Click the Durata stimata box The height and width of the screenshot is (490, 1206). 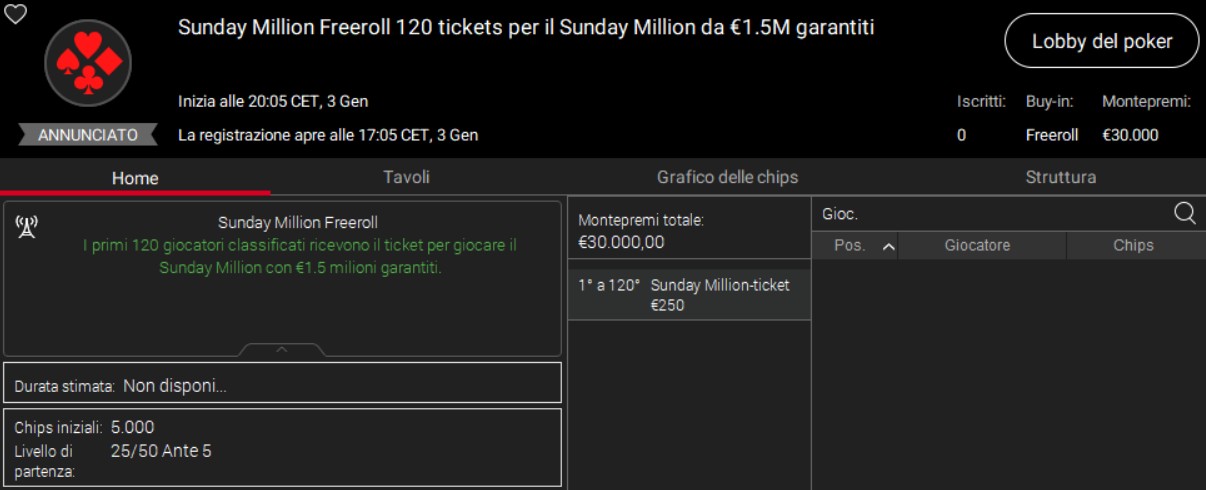point(282,385)
